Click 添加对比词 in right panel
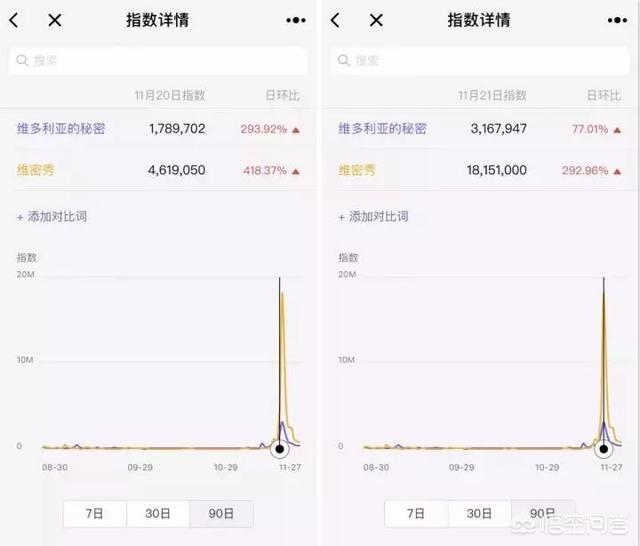The width and height of the screenshot is (640, 546). click(x=373, y=217)
